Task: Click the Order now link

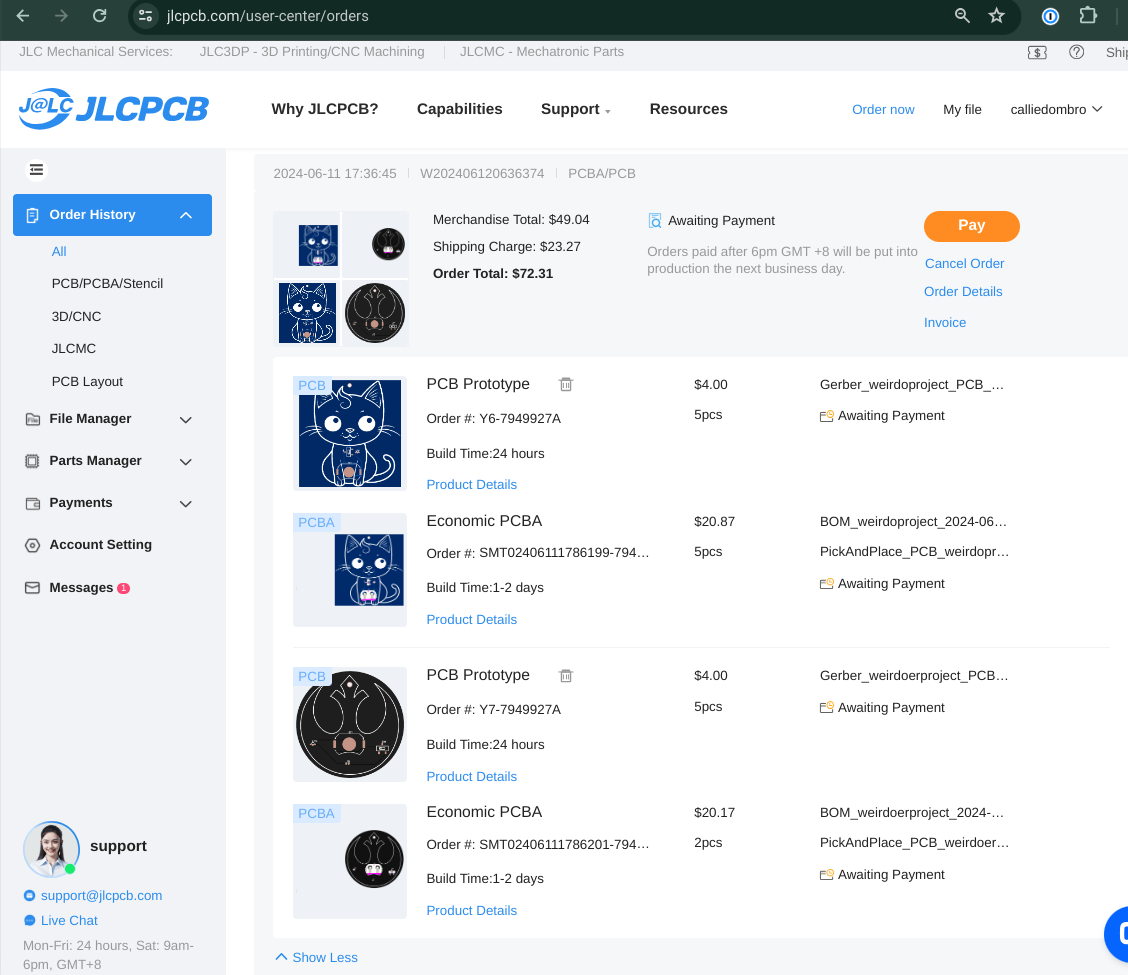Action: pyautogui.click(x=883, y=109)
